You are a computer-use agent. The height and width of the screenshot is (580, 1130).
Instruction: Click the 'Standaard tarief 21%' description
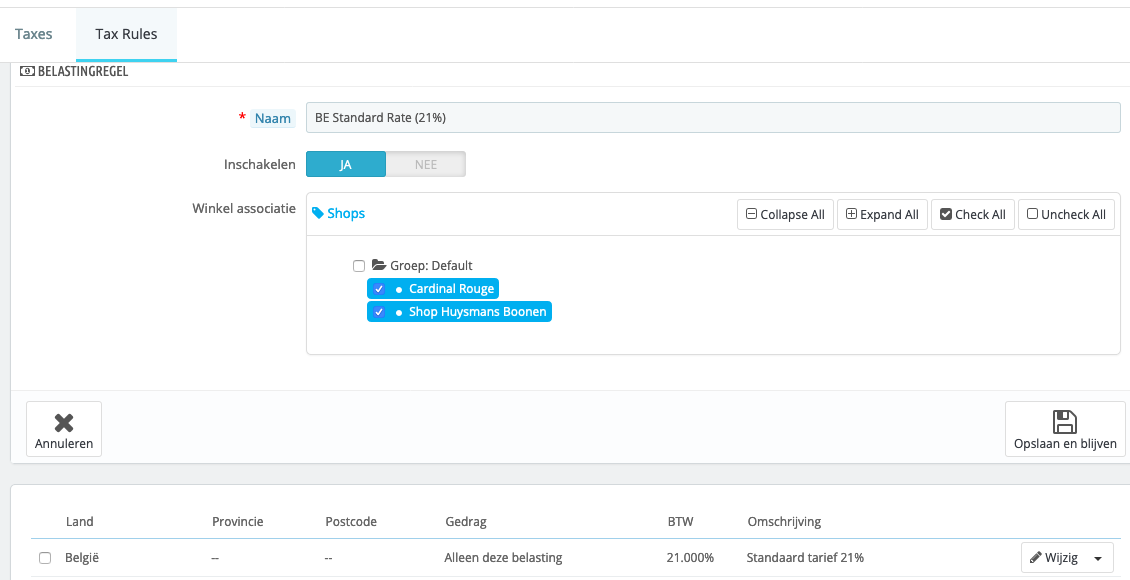[x=805, y=558]
